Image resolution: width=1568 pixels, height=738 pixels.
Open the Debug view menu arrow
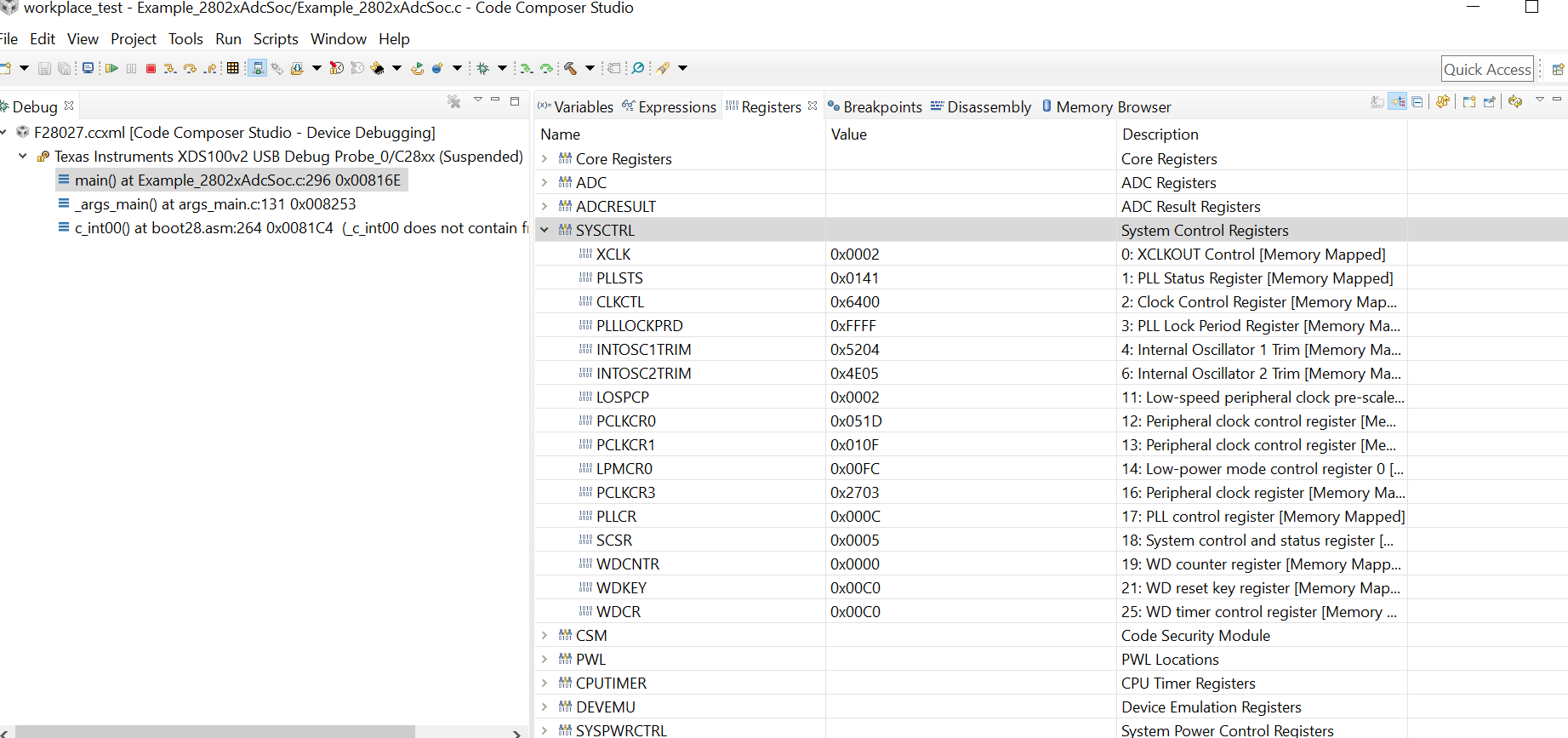pos(478,100)
